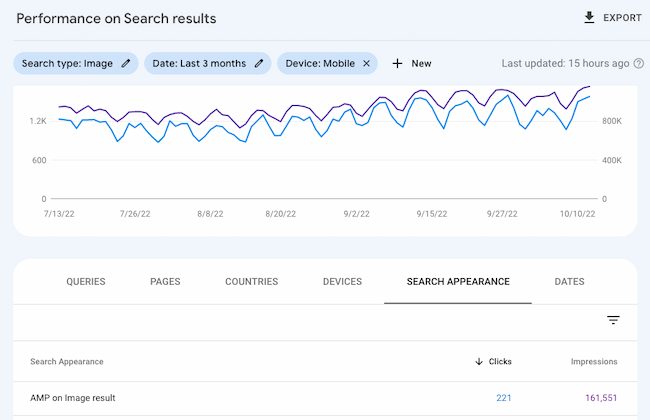The width and height of the screenshot is (650, 420).
Task: Select the Search Appearance tab
Action: 458,282
